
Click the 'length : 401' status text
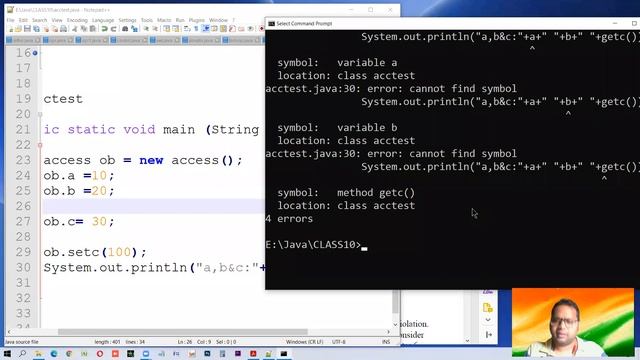(107, 342)
